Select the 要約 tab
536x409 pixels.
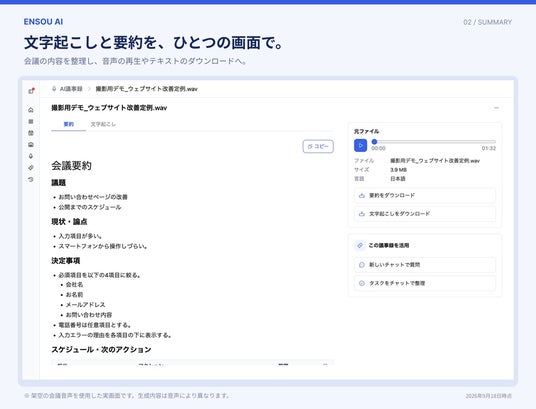click(x=69, y=124)
